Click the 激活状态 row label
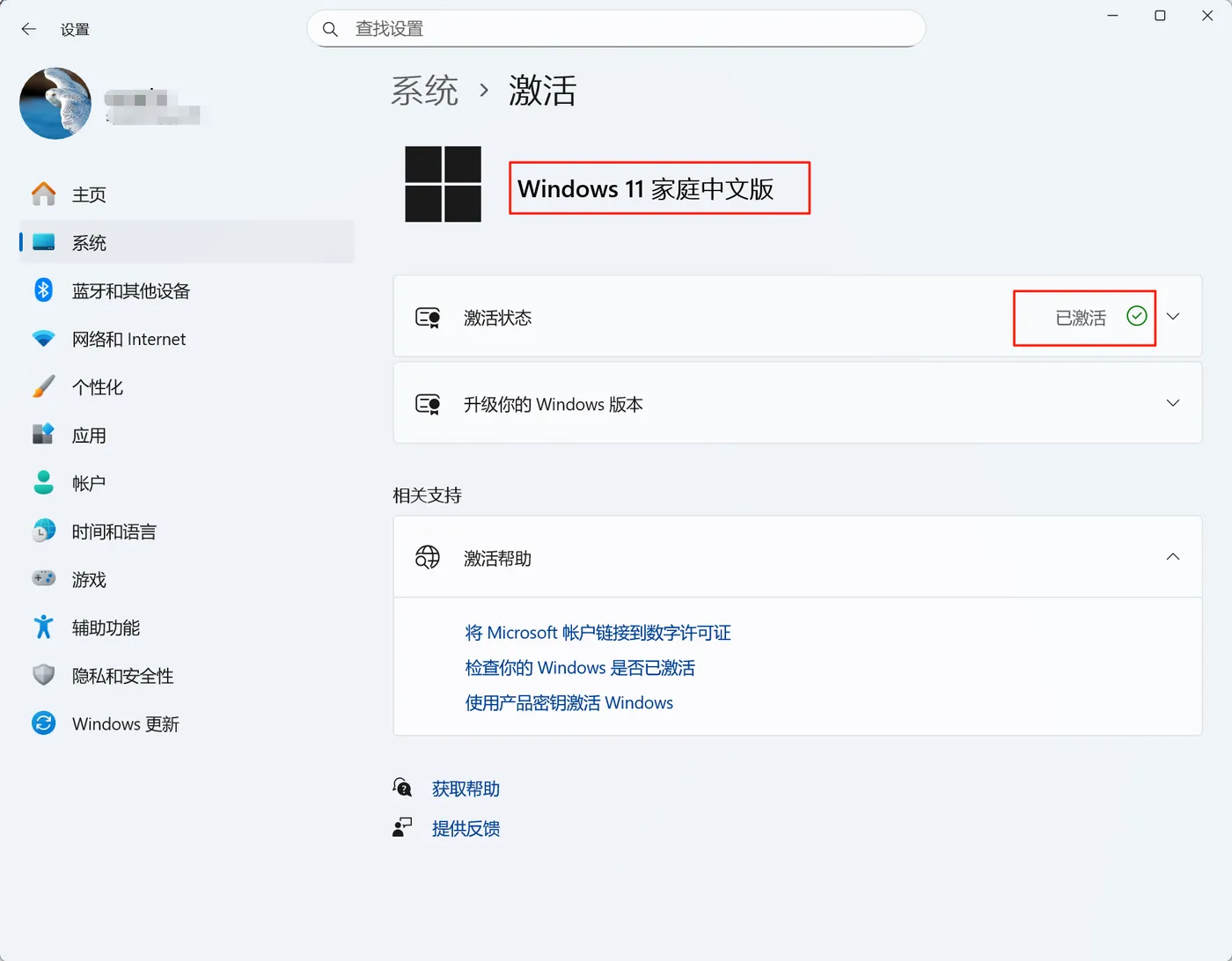 (x=497, y=318)
